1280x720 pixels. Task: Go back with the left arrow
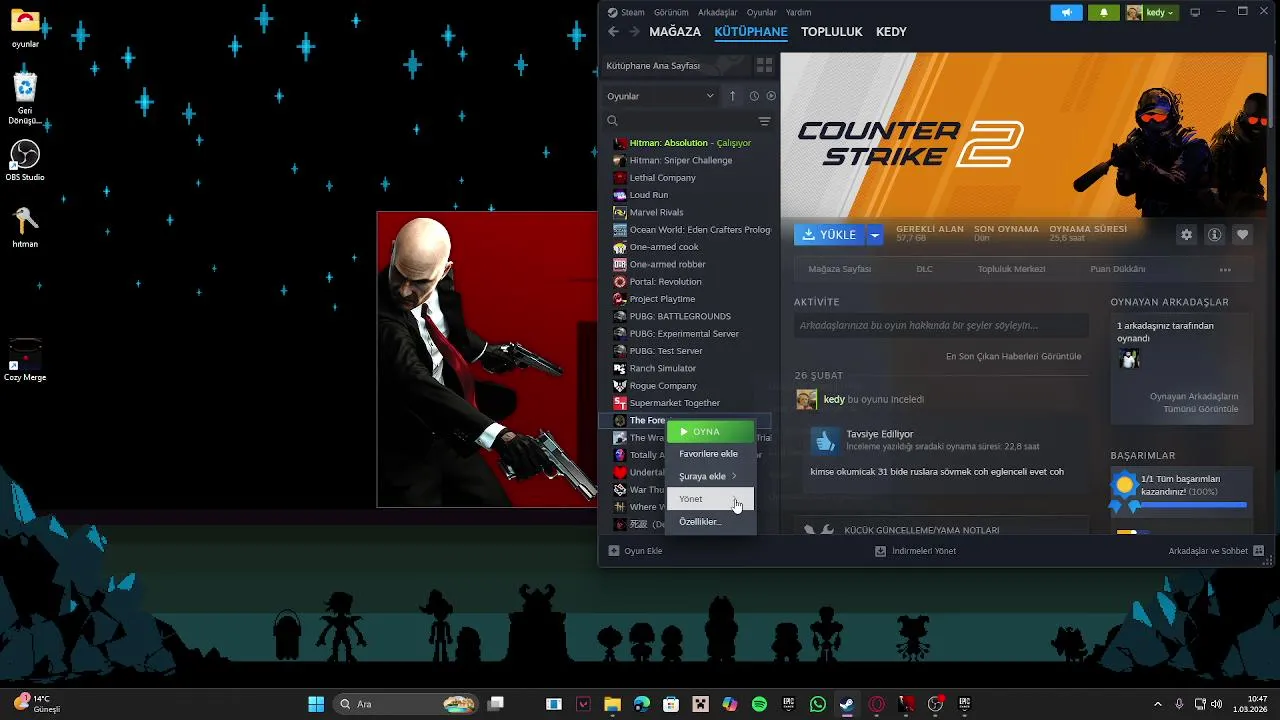614,32
